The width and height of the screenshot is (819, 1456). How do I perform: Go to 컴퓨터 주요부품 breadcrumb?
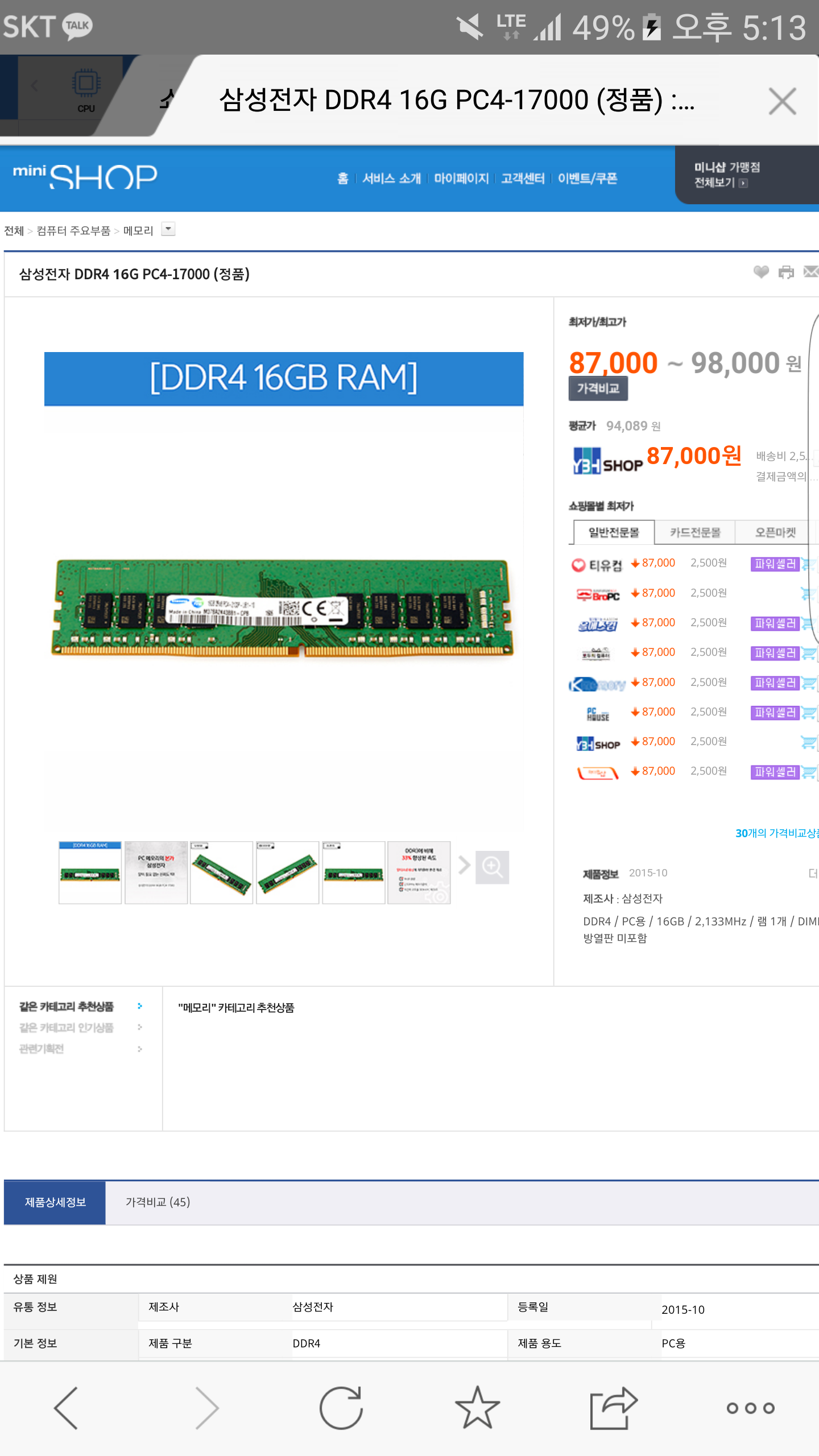(x=73, y=230)
